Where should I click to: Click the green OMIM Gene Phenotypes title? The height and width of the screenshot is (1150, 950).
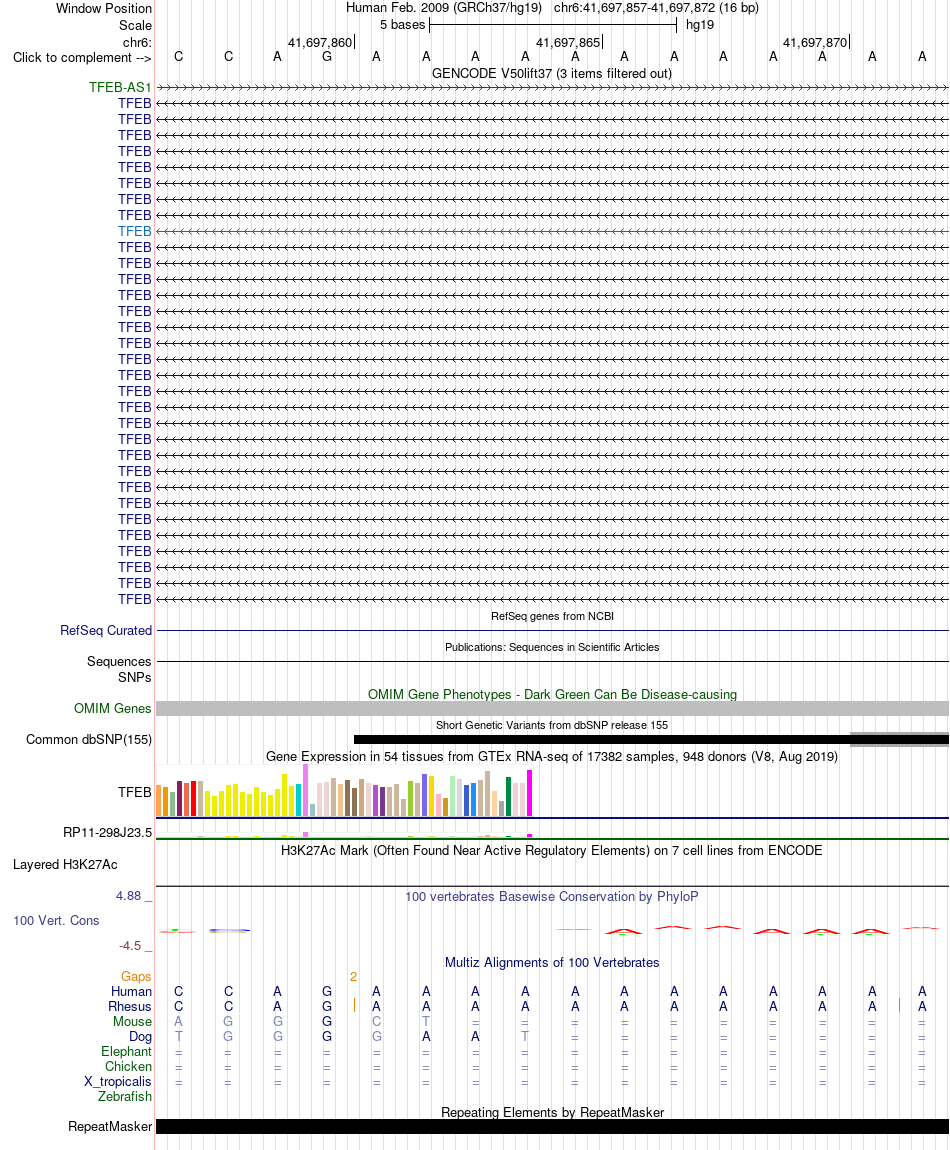552,694
